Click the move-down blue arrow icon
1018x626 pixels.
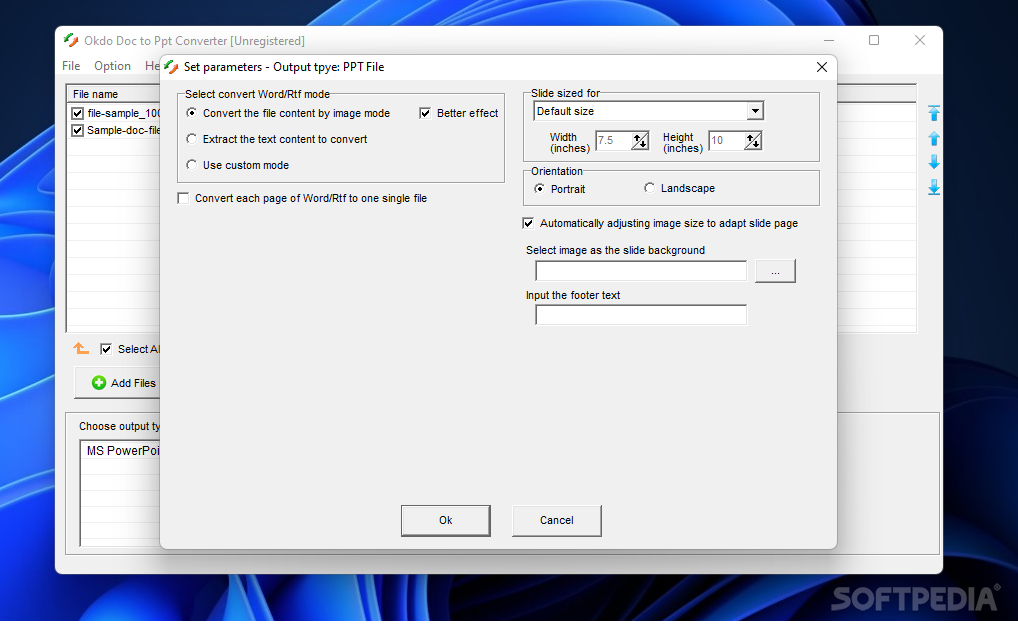[934, 162]
